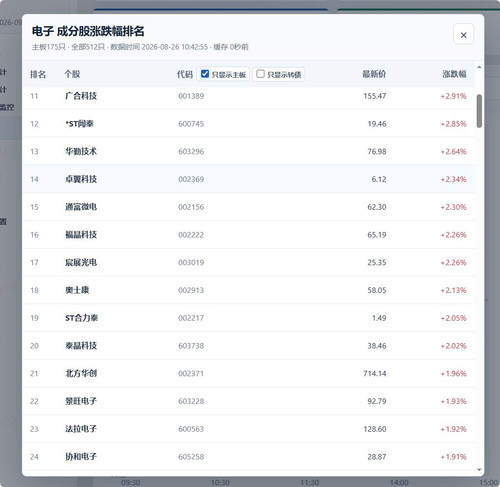Click change value +2.34%
Screen dimensions: 500x487
[x=453, y=179]
